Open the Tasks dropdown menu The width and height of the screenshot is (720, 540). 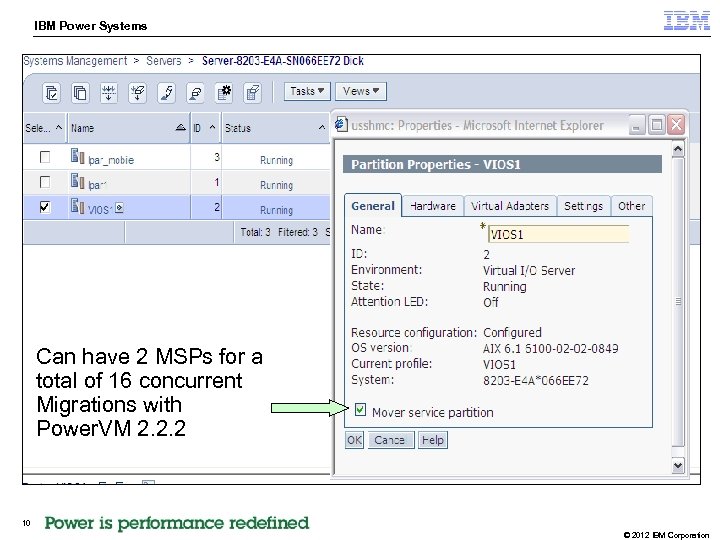[307, 91]
